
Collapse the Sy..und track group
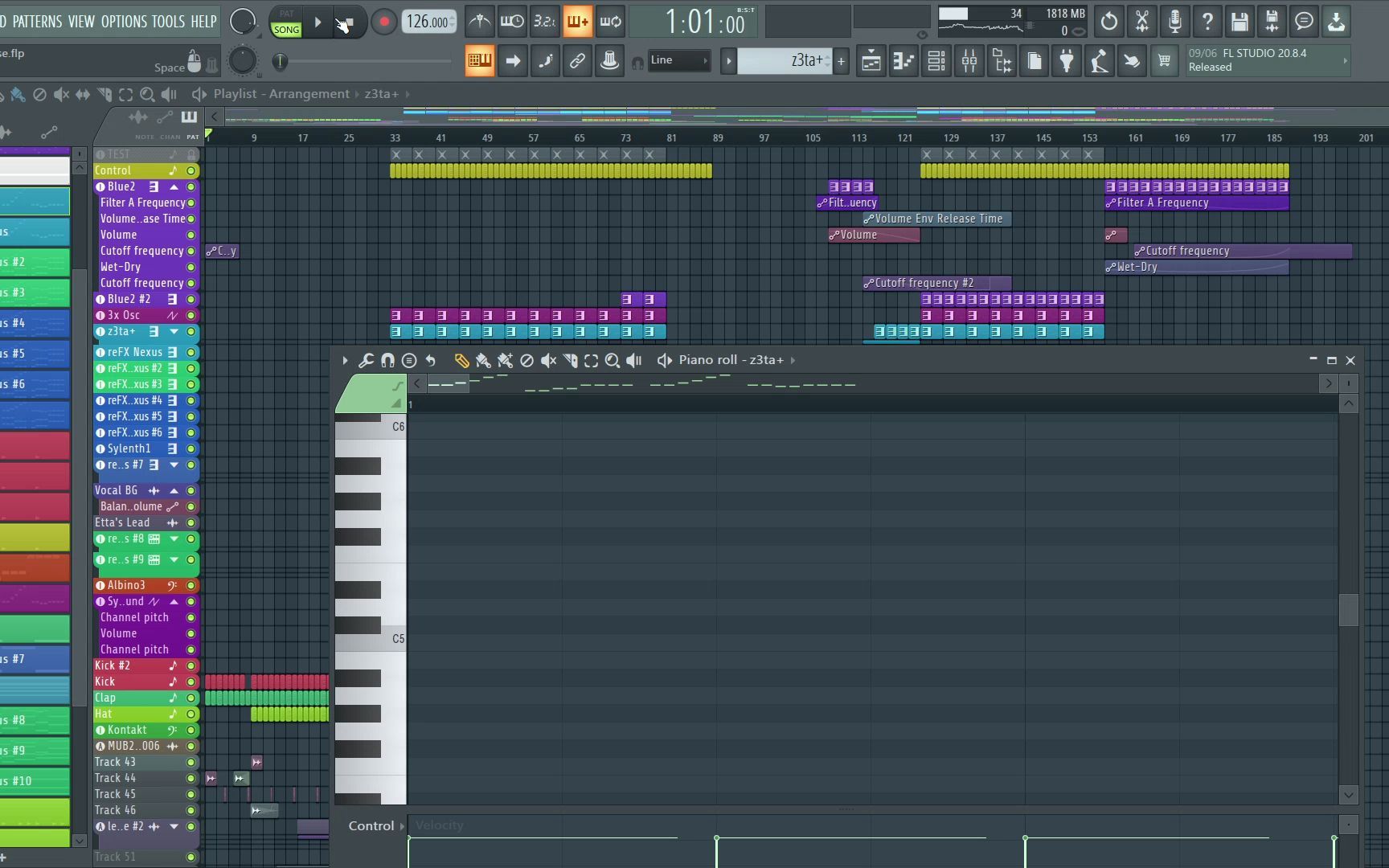174,602
